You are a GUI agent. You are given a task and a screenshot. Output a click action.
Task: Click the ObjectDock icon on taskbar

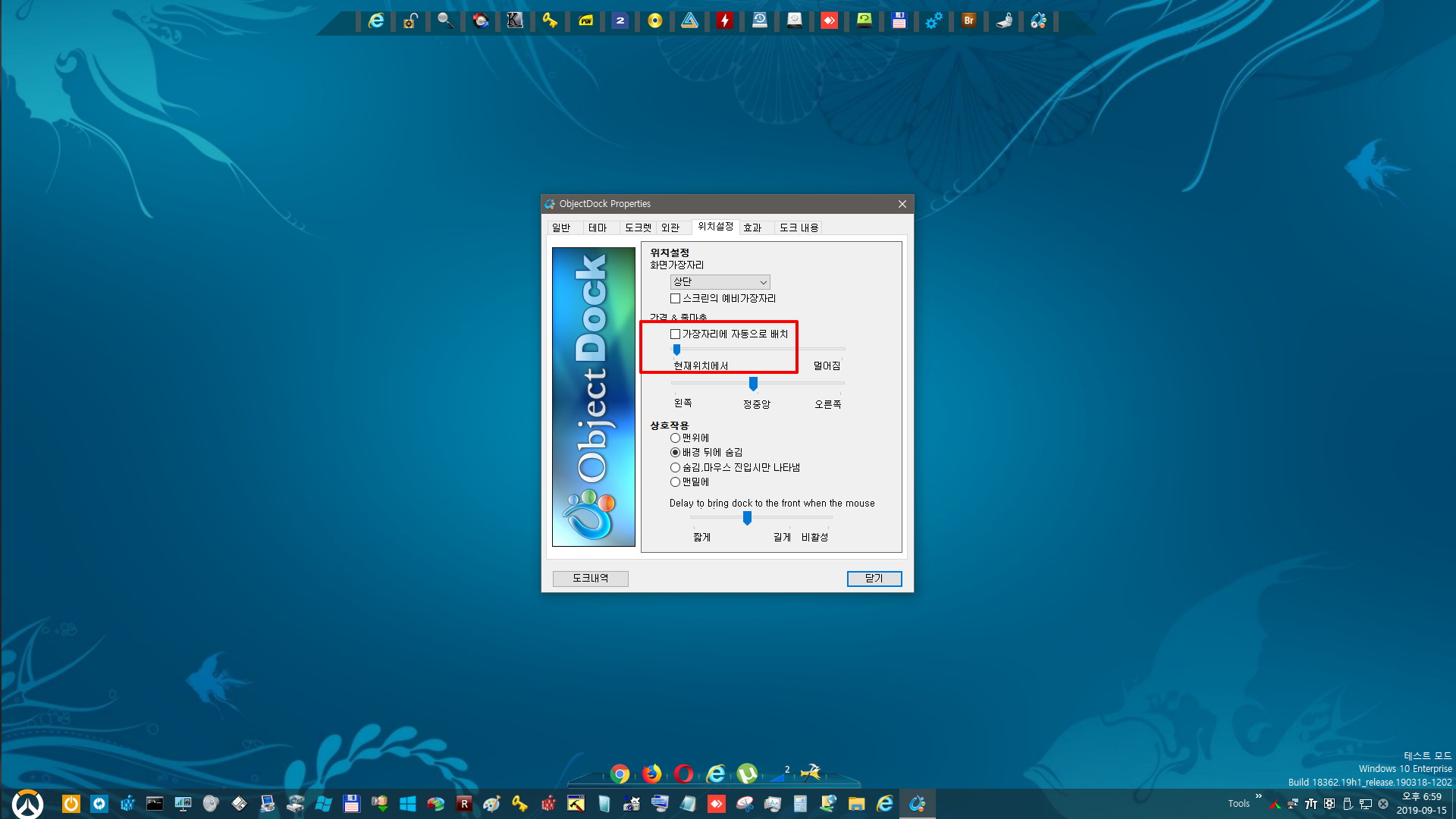click(917, 804)
